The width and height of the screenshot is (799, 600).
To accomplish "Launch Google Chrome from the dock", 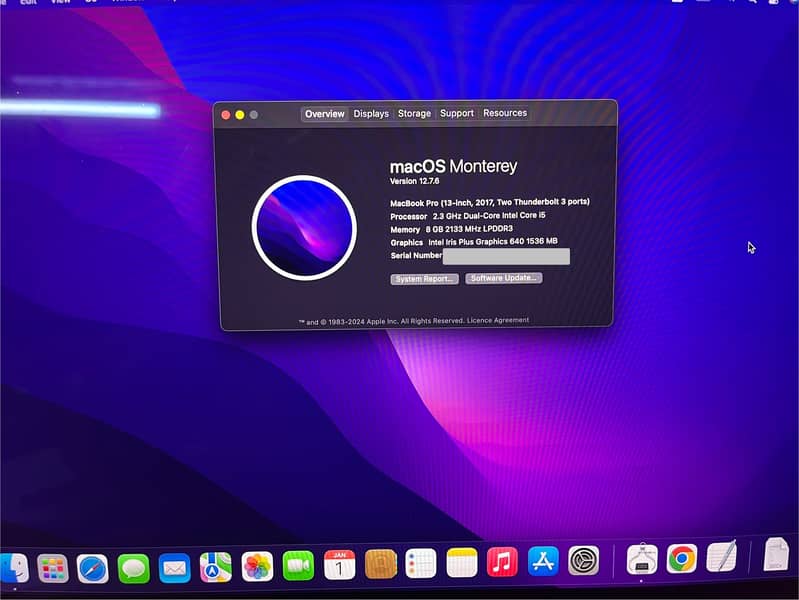I will click(x=682, y=558).
